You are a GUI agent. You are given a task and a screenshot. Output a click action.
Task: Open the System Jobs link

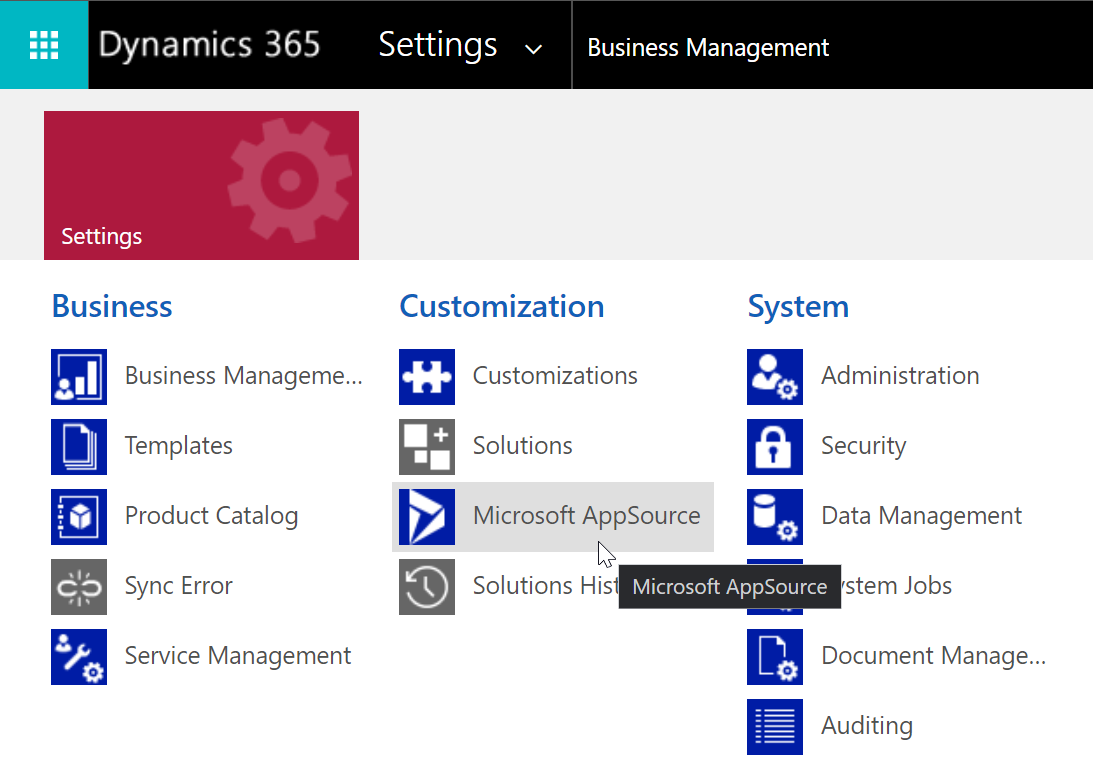[896, 586]
